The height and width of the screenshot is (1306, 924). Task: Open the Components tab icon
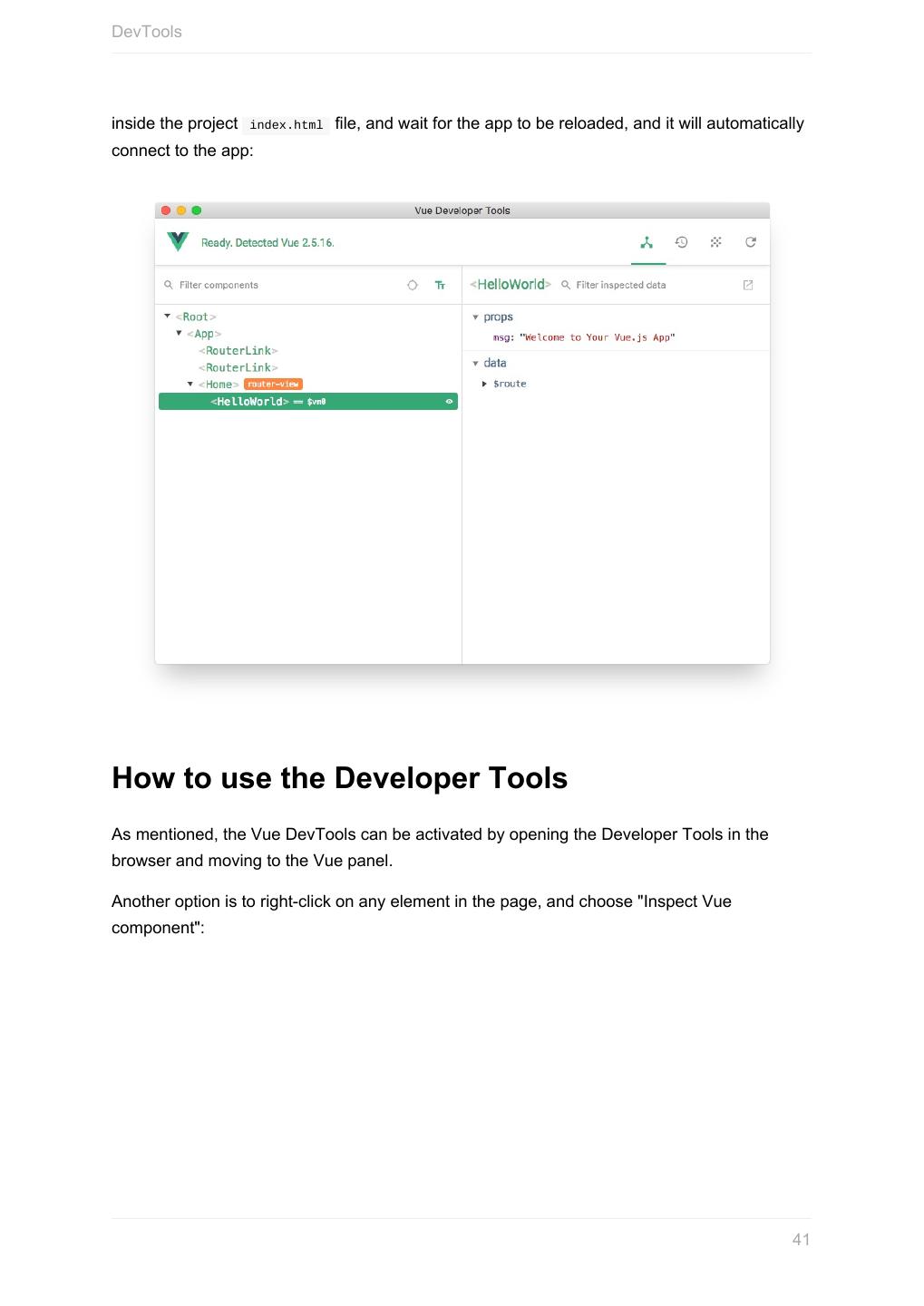point(647,242)
